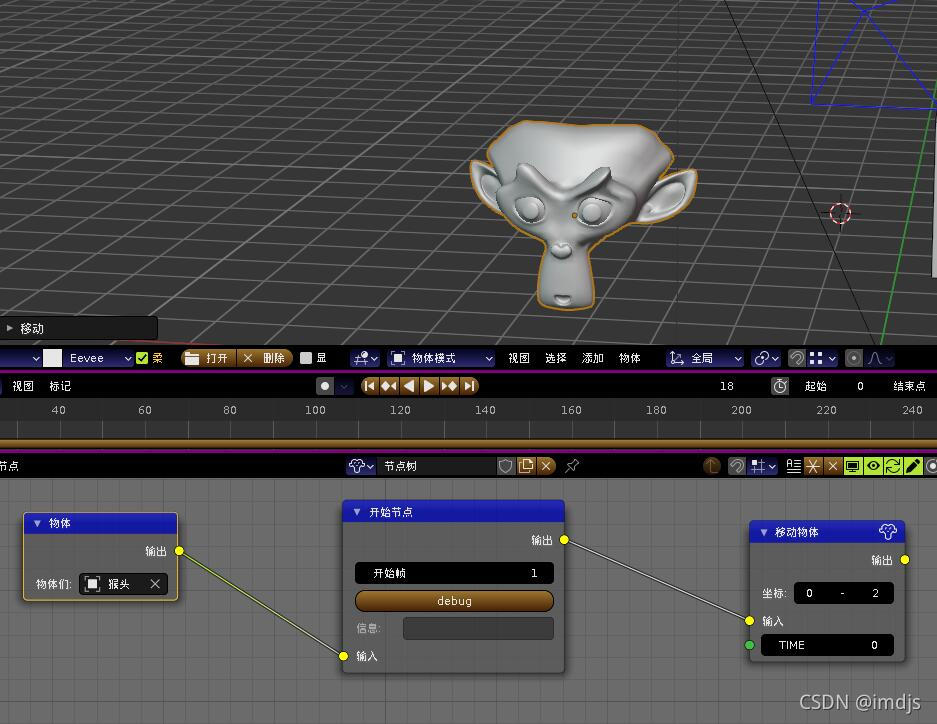
Task: Click the 坐标 coordinate vector field
Action: (x=843, y=593)
